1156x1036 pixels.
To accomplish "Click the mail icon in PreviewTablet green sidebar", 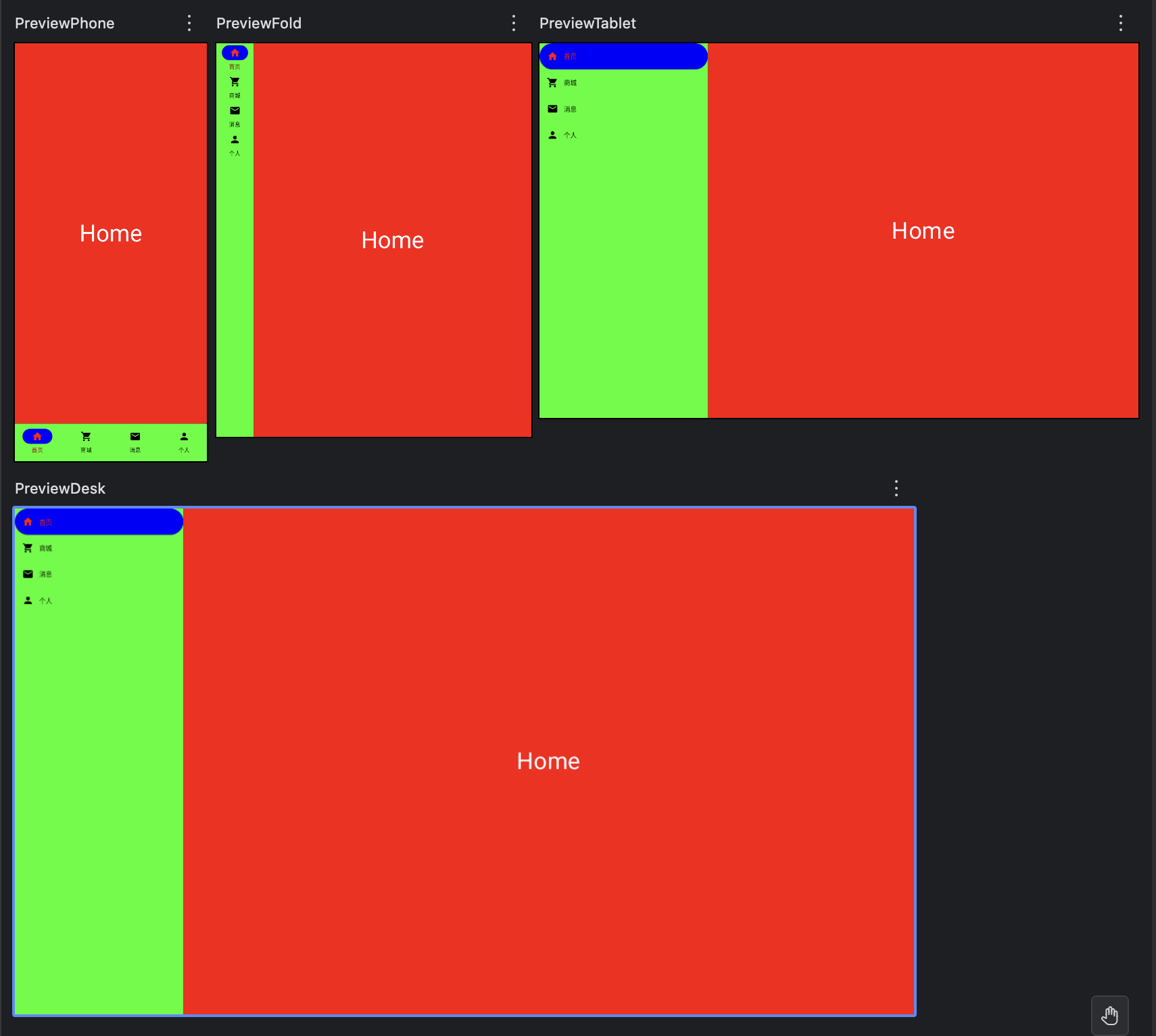I will point(552,109).
